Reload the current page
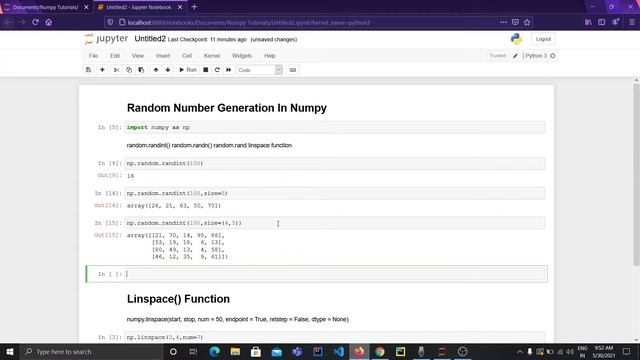Viewport: 640px width, 360px height. tap(36, 22)
